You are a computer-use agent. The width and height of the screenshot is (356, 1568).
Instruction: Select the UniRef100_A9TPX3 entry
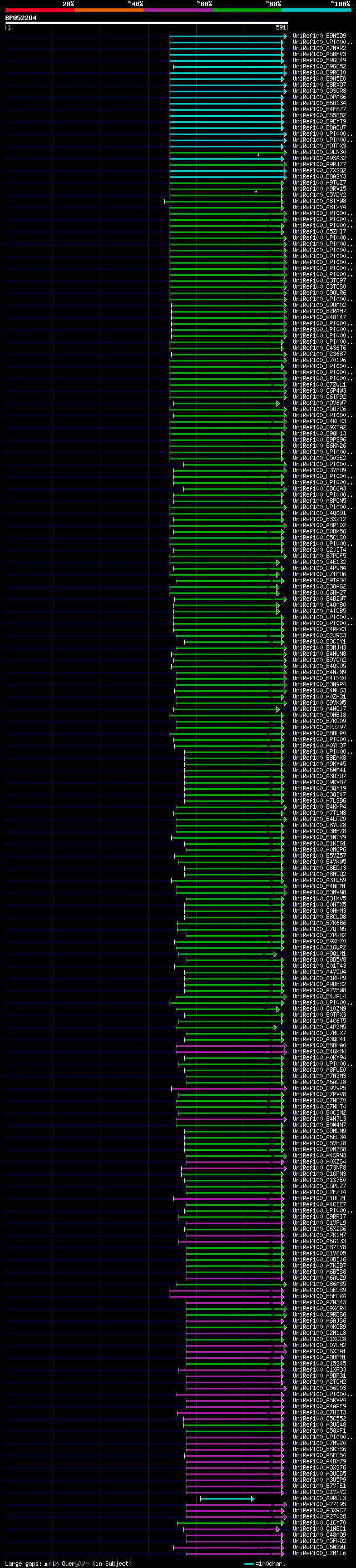click(x=319, y=146)
